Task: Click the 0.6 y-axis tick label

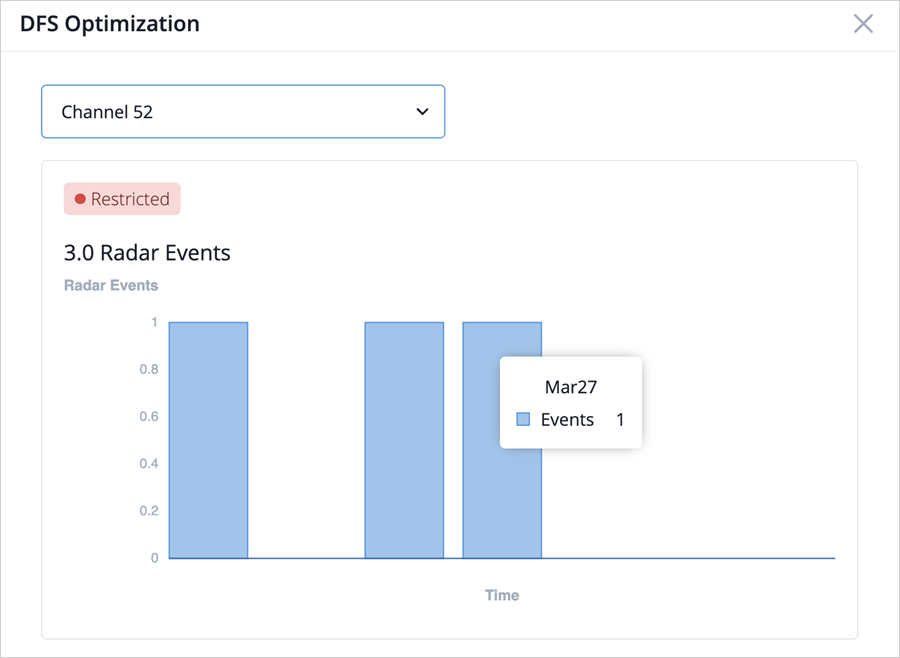Action: [x=148, y=417]
